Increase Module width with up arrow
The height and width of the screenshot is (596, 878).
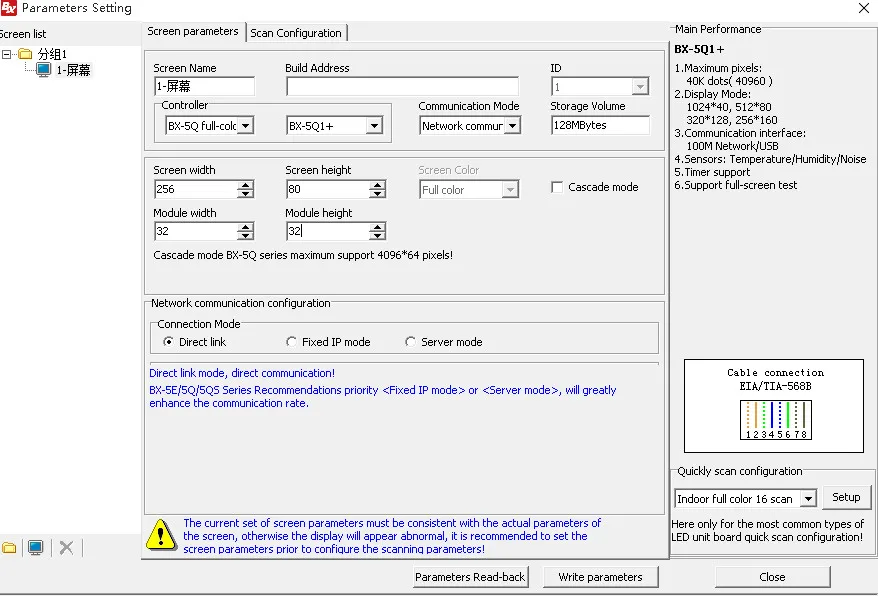click(x=245, y=227)
